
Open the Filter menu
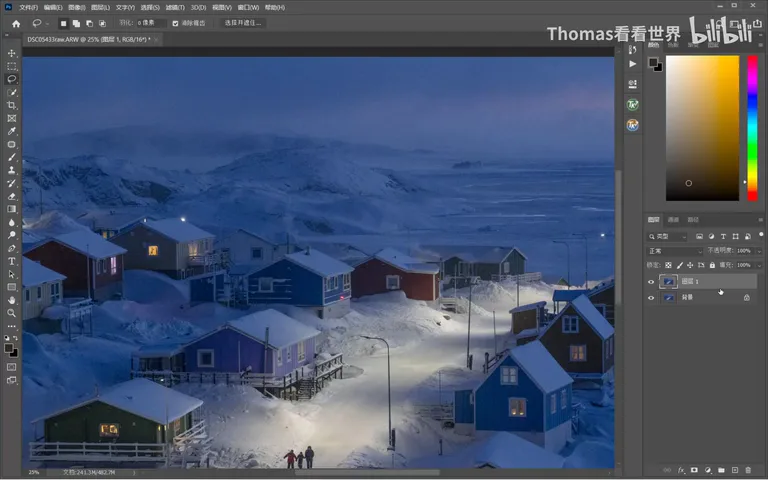click(x=175, y=7)
